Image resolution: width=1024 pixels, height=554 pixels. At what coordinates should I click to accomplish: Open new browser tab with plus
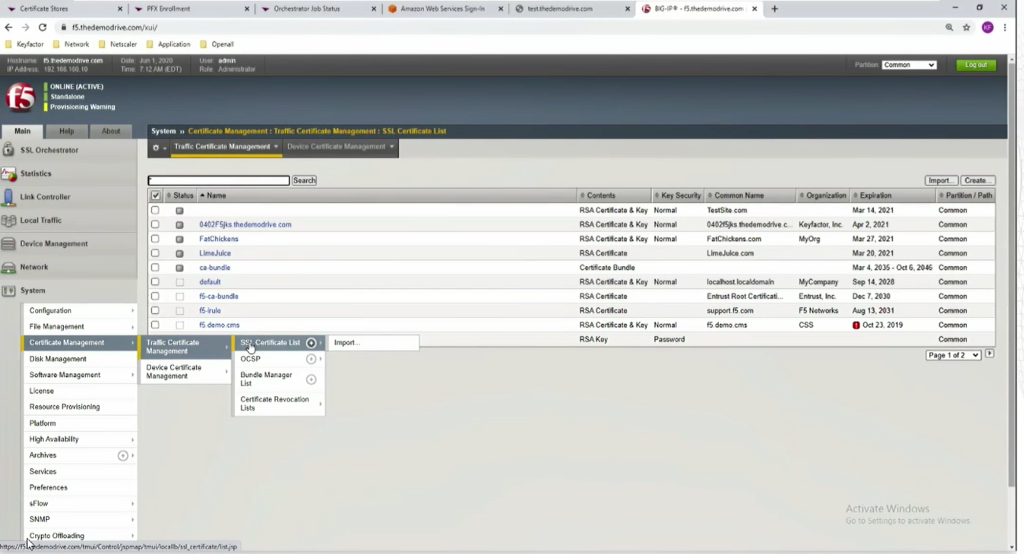click(775, 8)
